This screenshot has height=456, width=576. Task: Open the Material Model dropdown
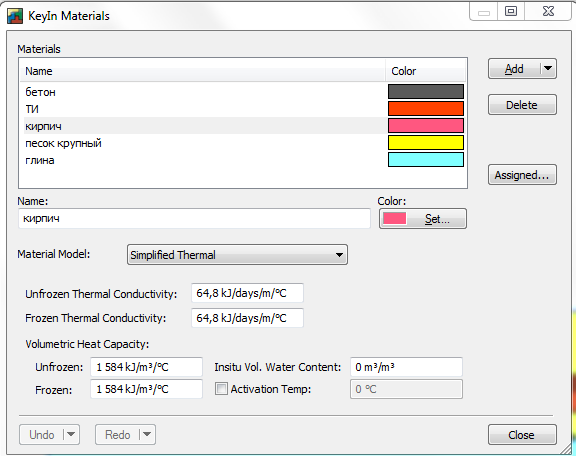pos(237,255)
